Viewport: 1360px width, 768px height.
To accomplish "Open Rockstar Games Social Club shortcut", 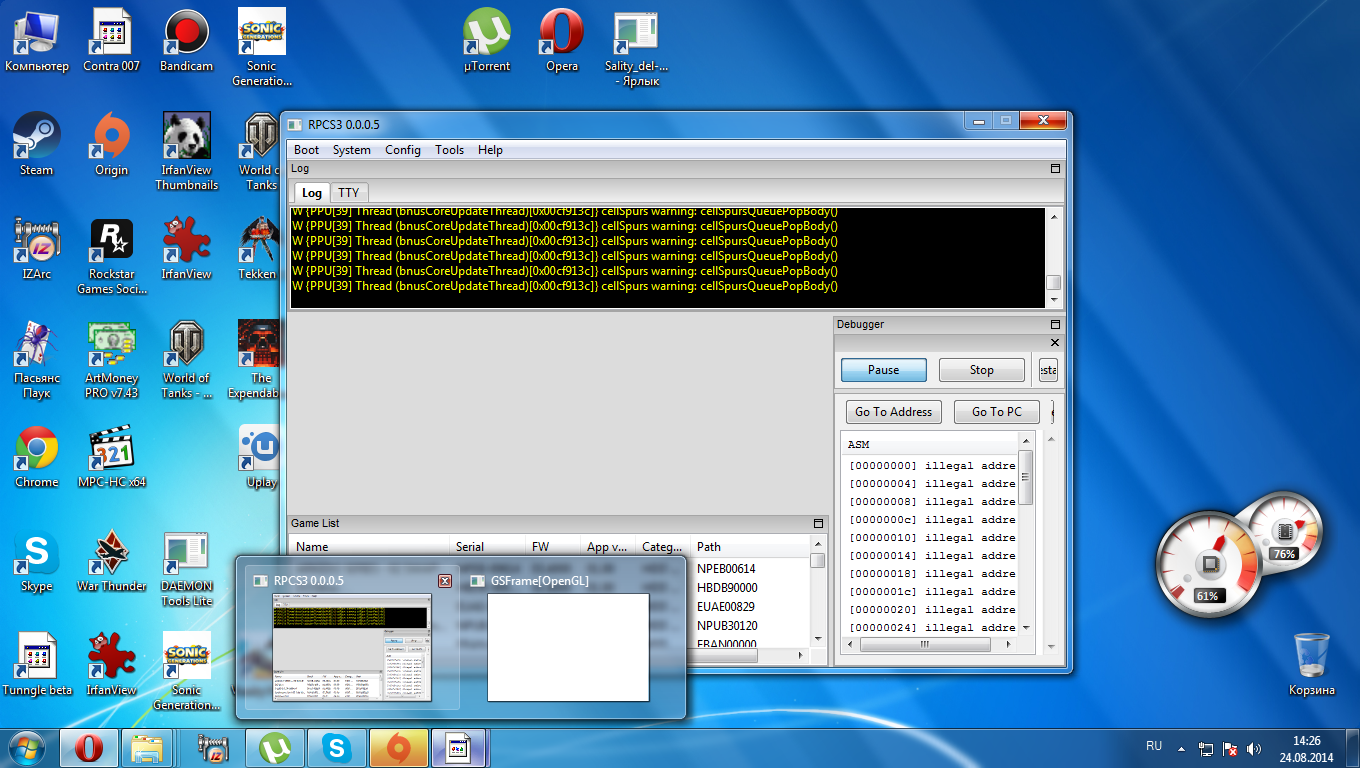I will coord(112,255).
